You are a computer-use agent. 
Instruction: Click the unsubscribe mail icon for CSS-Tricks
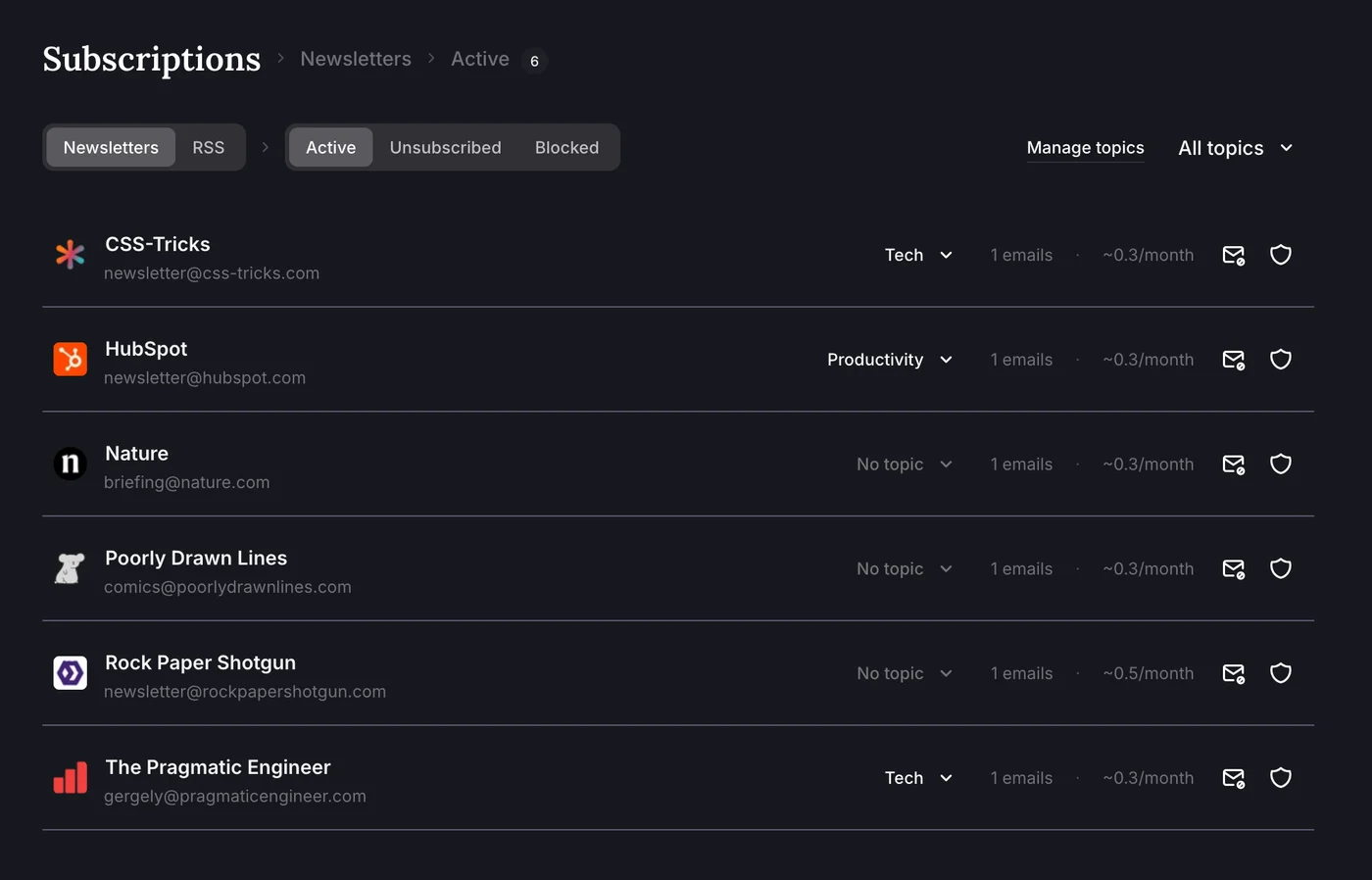pyautogui.click(x=1234, y=255)
